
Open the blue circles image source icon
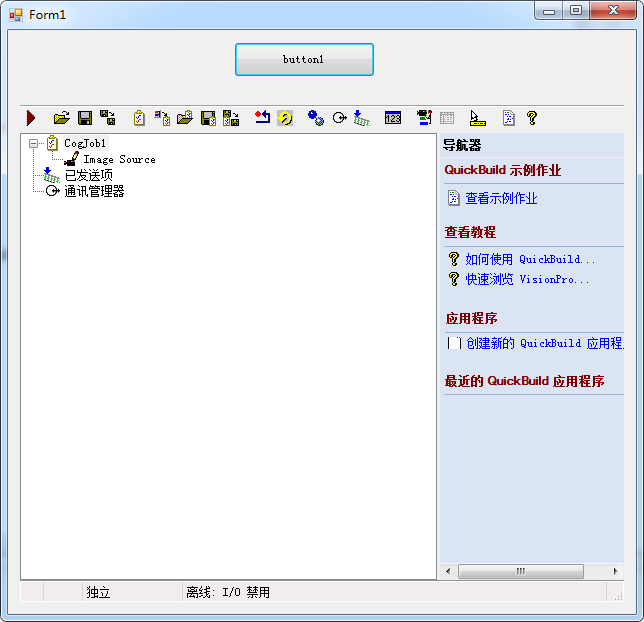tap(316, 118)
